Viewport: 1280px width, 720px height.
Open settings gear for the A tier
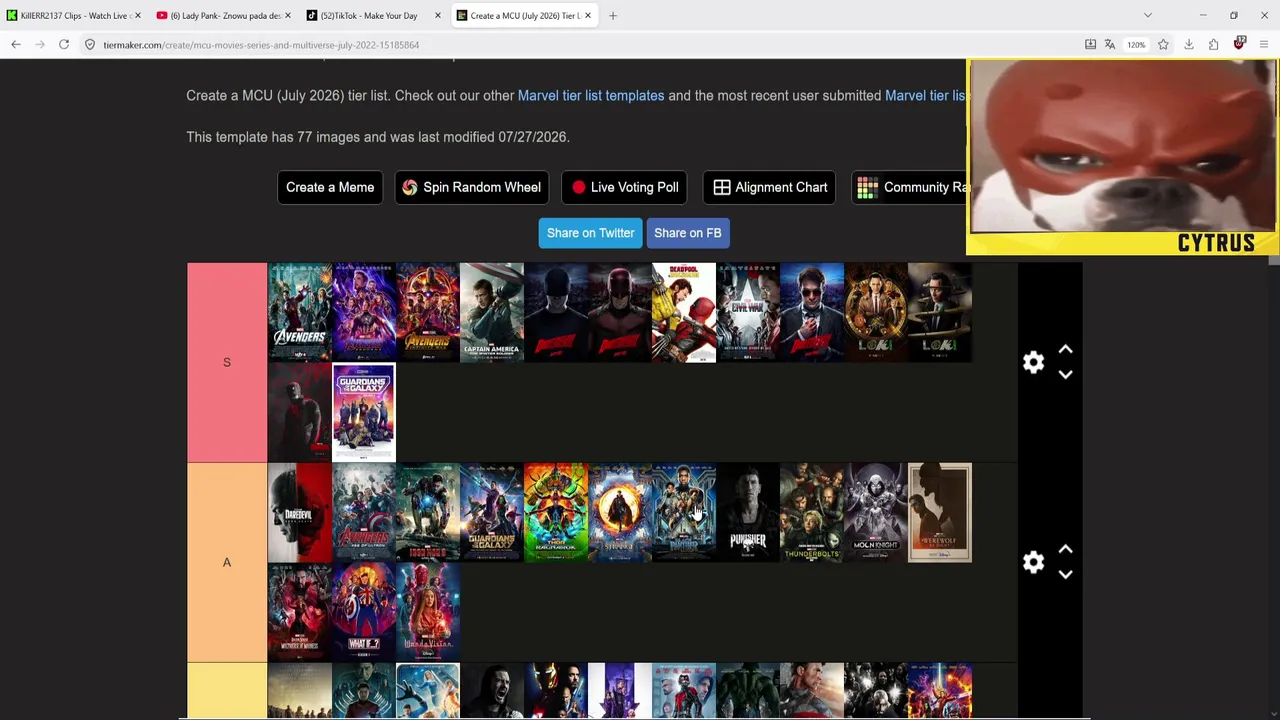1033,562
